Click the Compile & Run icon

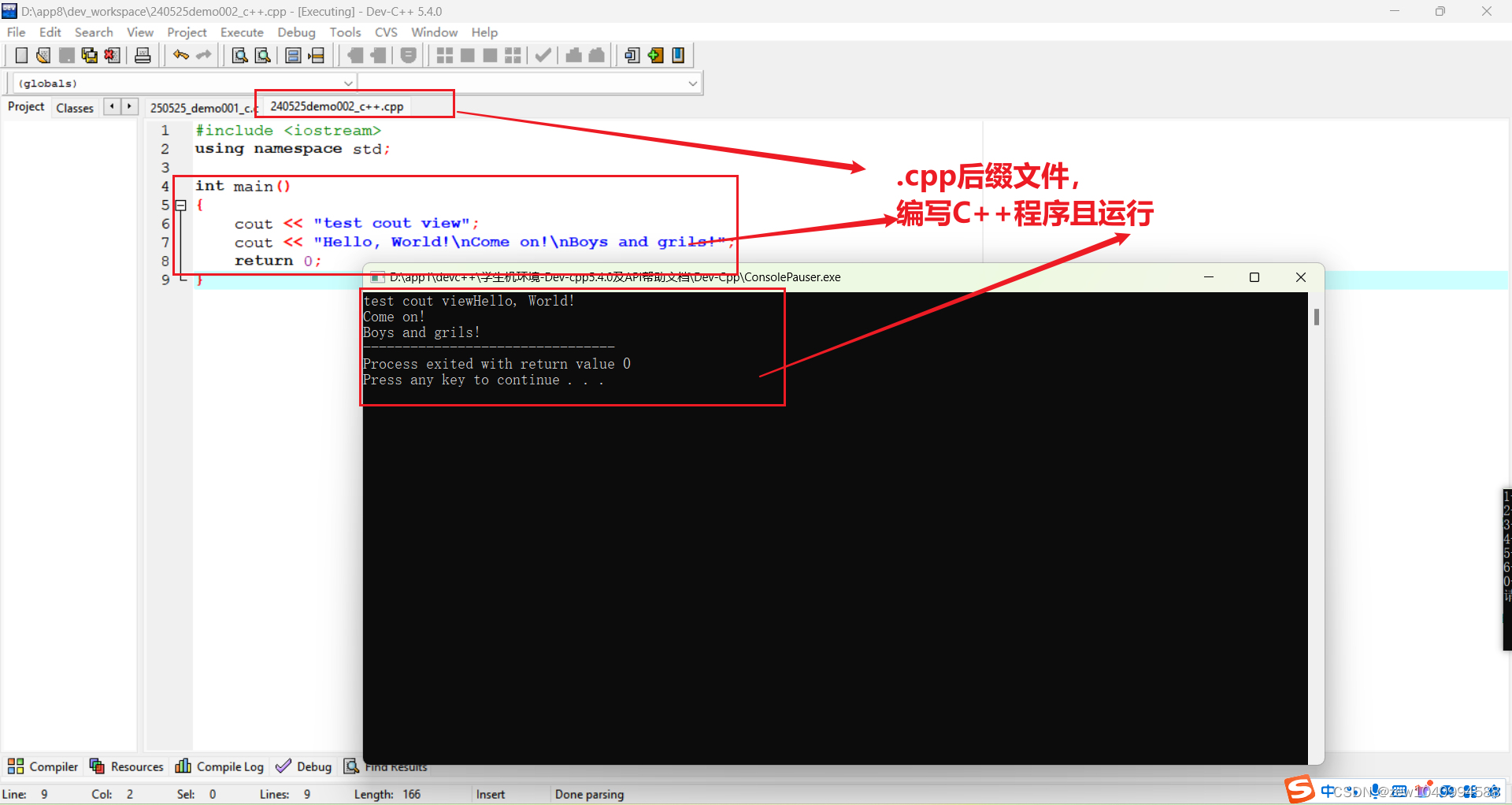tap(490, 55)
